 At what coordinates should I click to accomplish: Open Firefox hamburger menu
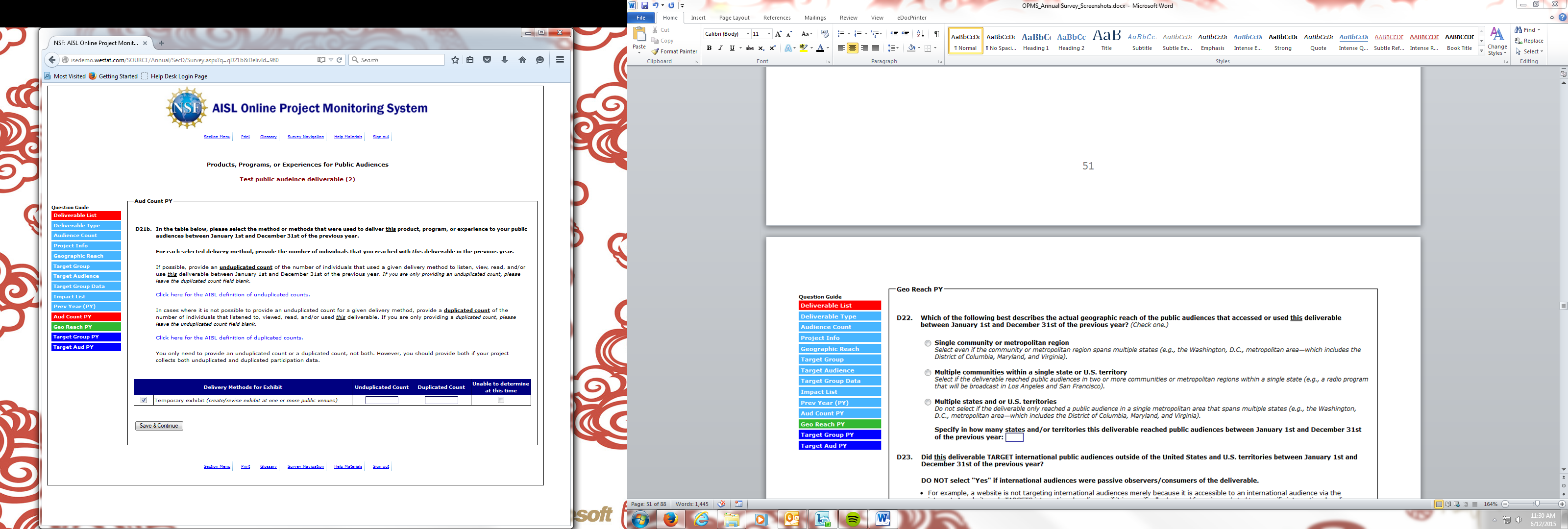point(560,60)
